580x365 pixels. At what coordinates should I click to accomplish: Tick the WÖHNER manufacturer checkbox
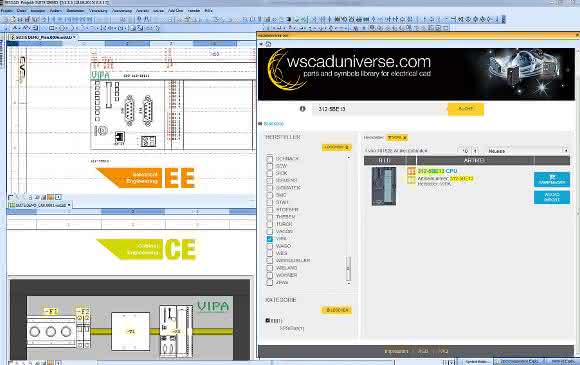pos(270,275)
